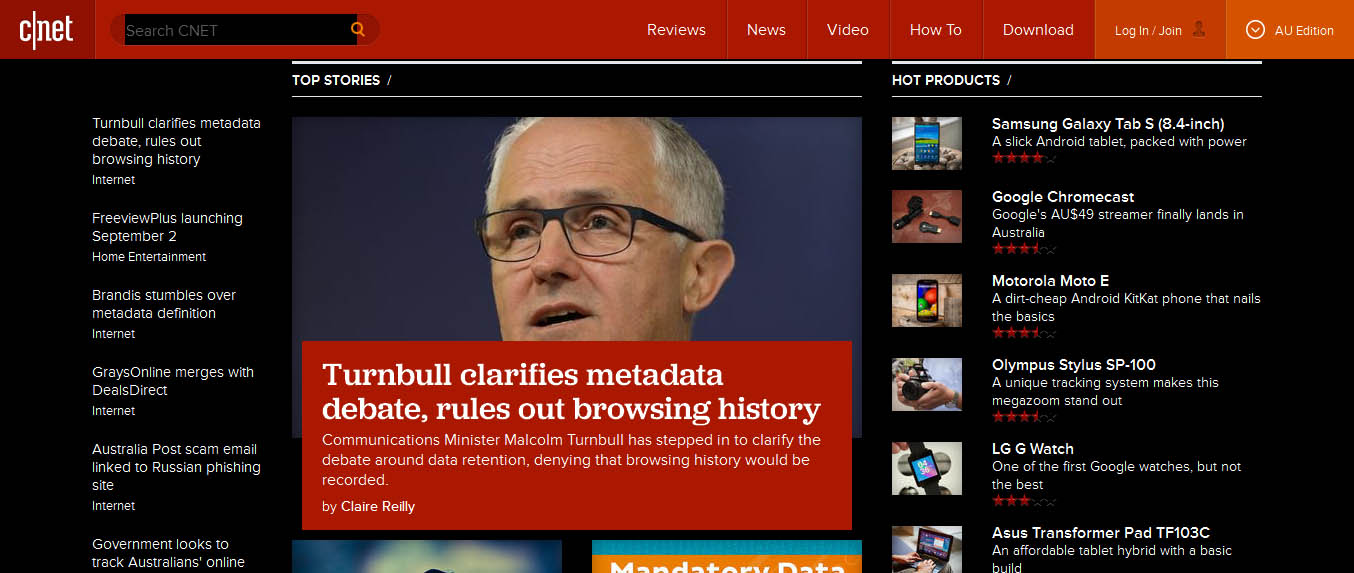Open the Download menu
1354x573 pixels.
[1038, 30]
